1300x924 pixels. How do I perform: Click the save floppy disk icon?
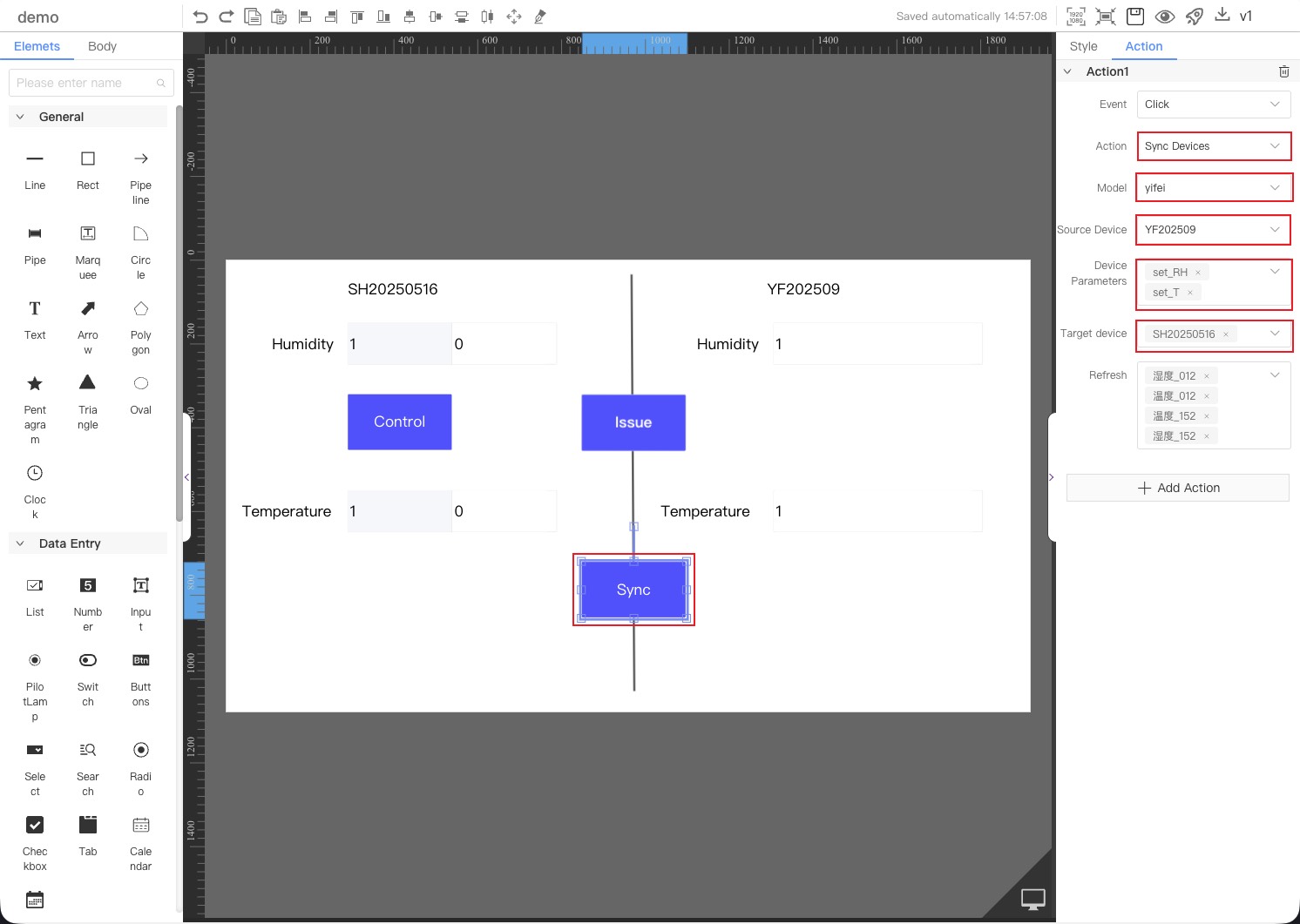tap(1134, 17)
